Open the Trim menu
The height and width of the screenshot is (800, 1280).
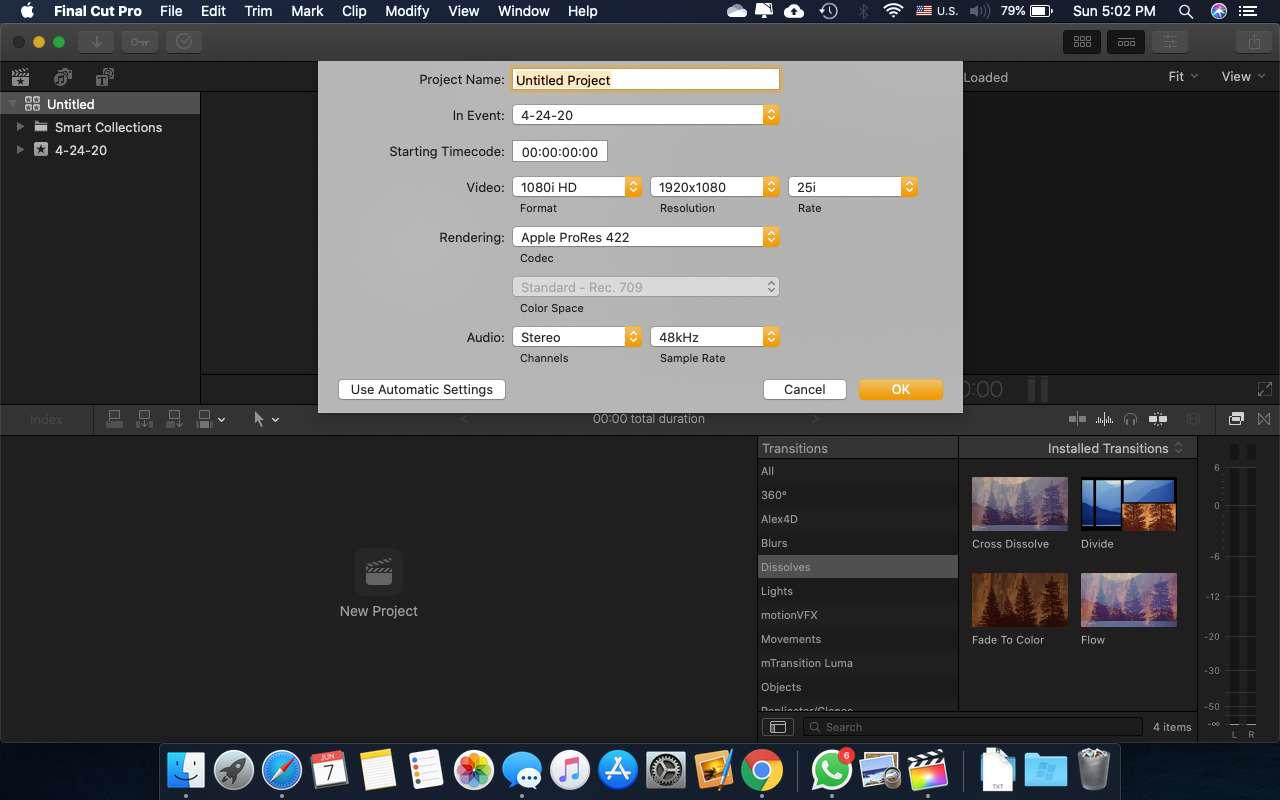point(258,11)
